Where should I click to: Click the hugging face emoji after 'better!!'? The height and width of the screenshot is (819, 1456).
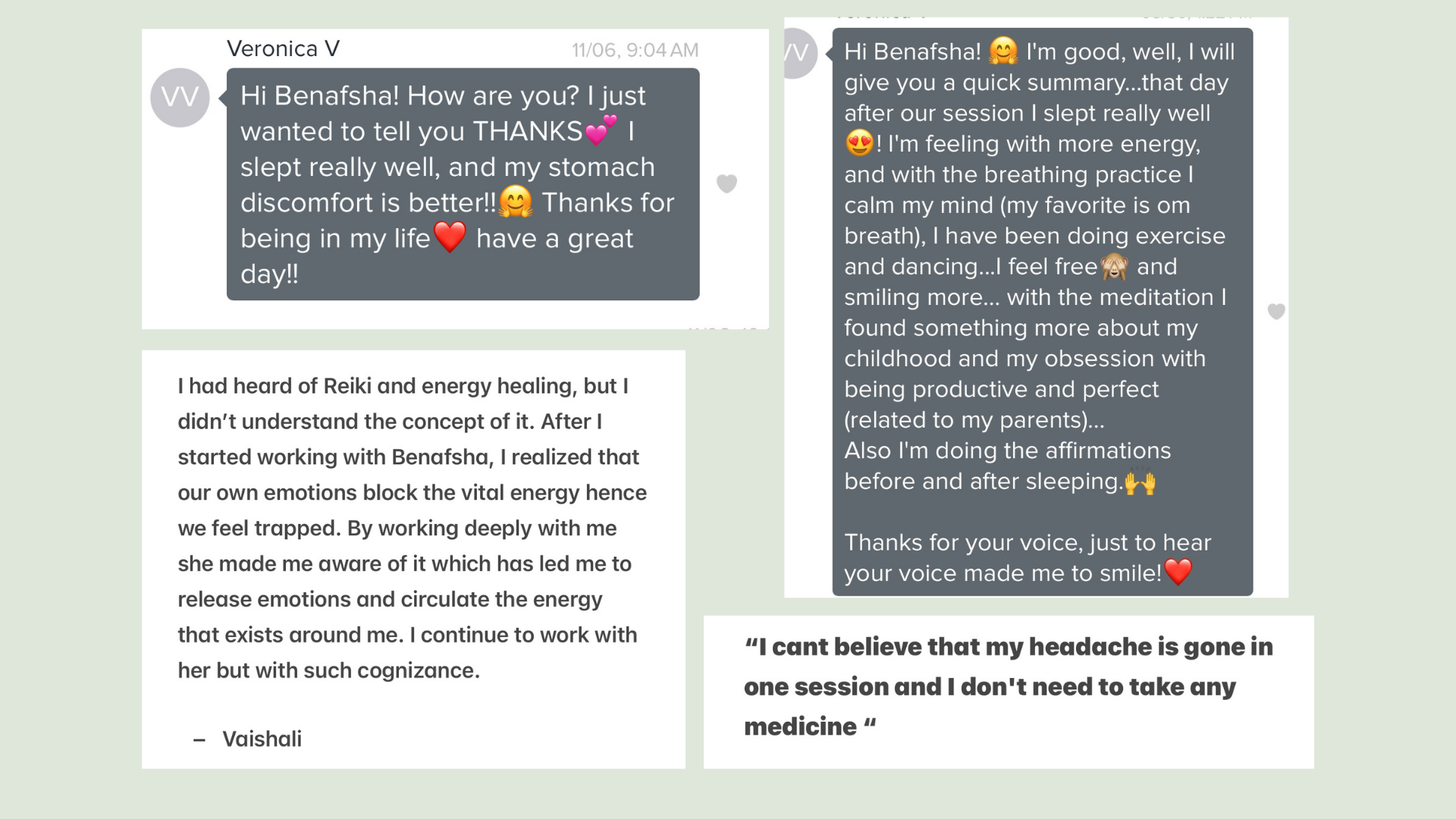(x=516, y=202)
